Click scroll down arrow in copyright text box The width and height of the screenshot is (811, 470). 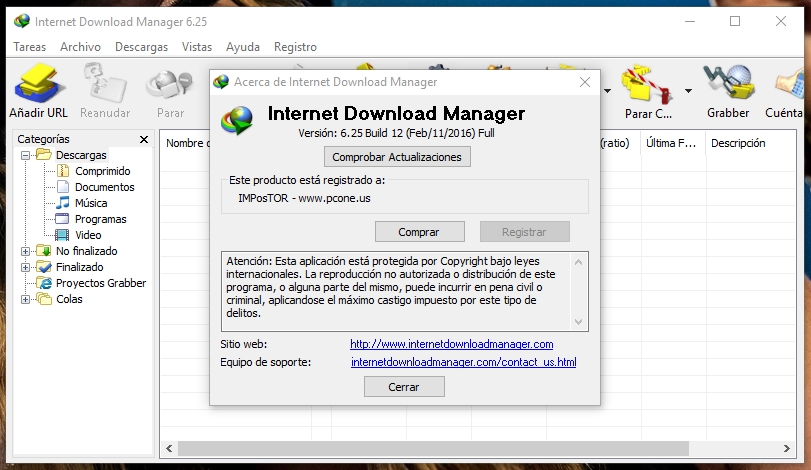pyautogui.click(x=578, y=322)
